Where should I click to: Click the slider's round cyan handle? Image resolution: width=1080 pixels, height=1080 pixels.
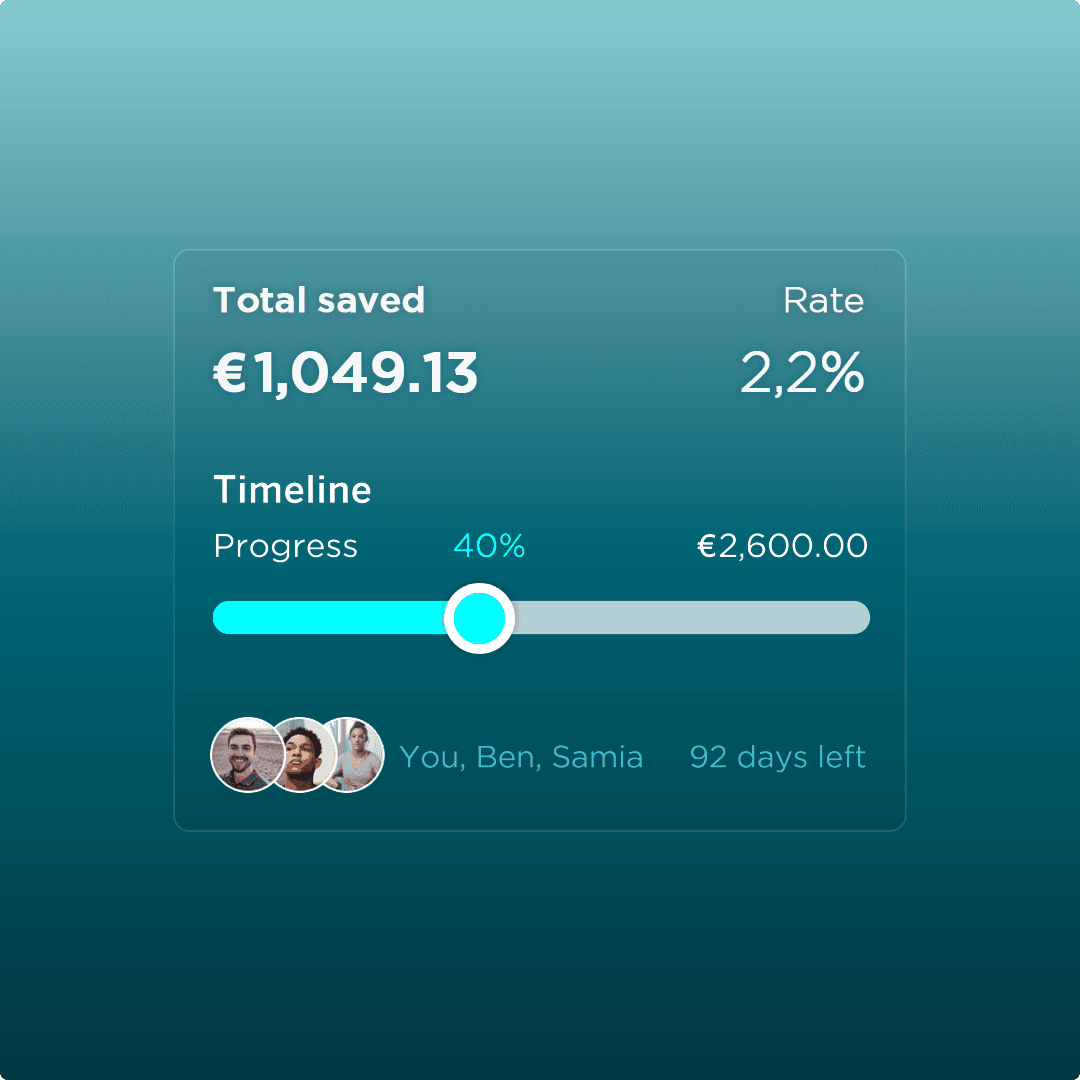click(479, 618)
